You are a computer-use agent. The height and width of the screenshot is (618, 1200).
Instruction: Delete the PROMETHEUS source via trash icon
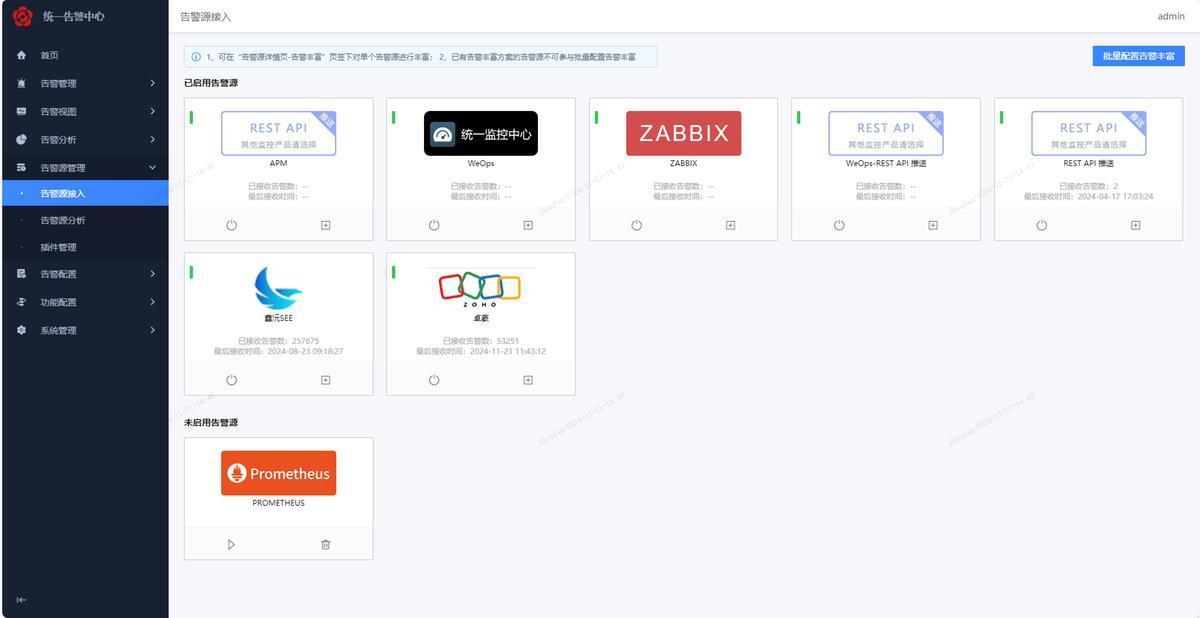point(325,545)
